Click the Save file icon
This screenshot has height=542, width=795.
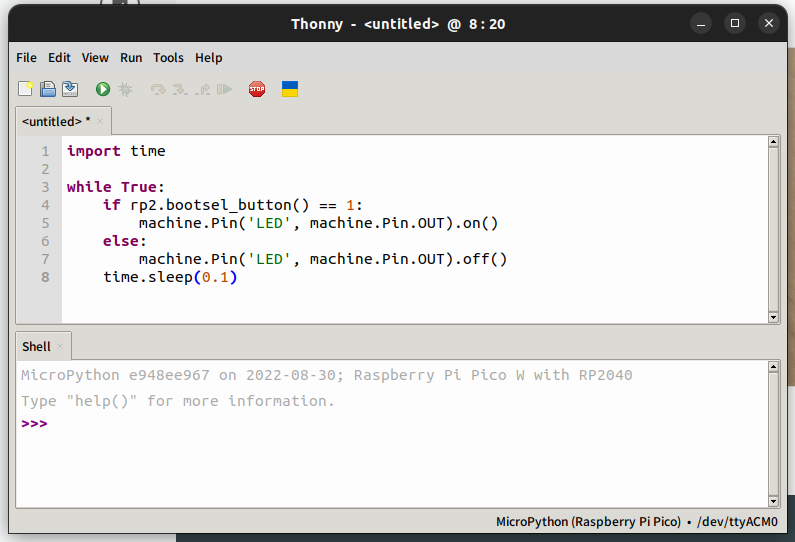pos(70,89)
